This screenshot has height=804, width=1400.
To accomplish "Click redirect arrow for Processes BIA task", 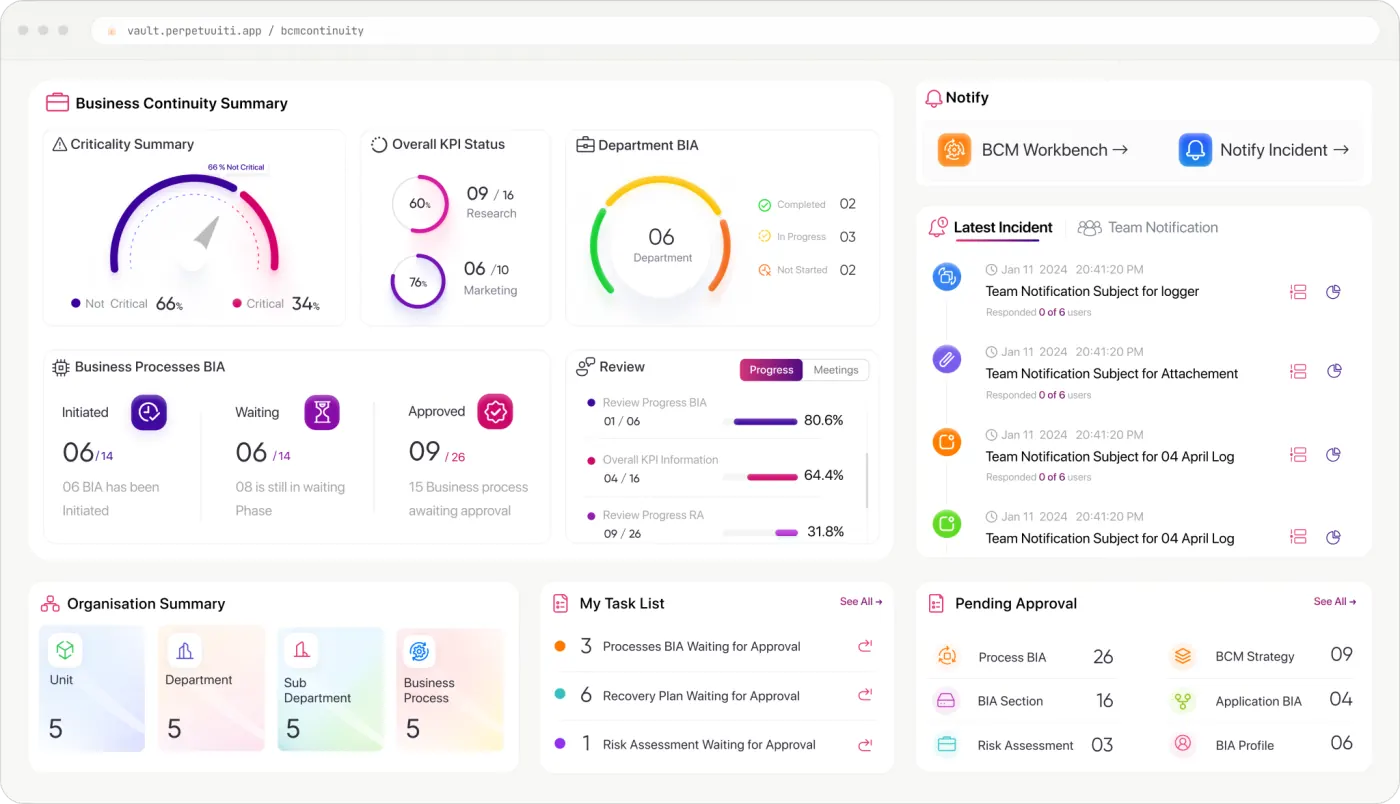I will point(865,646).
